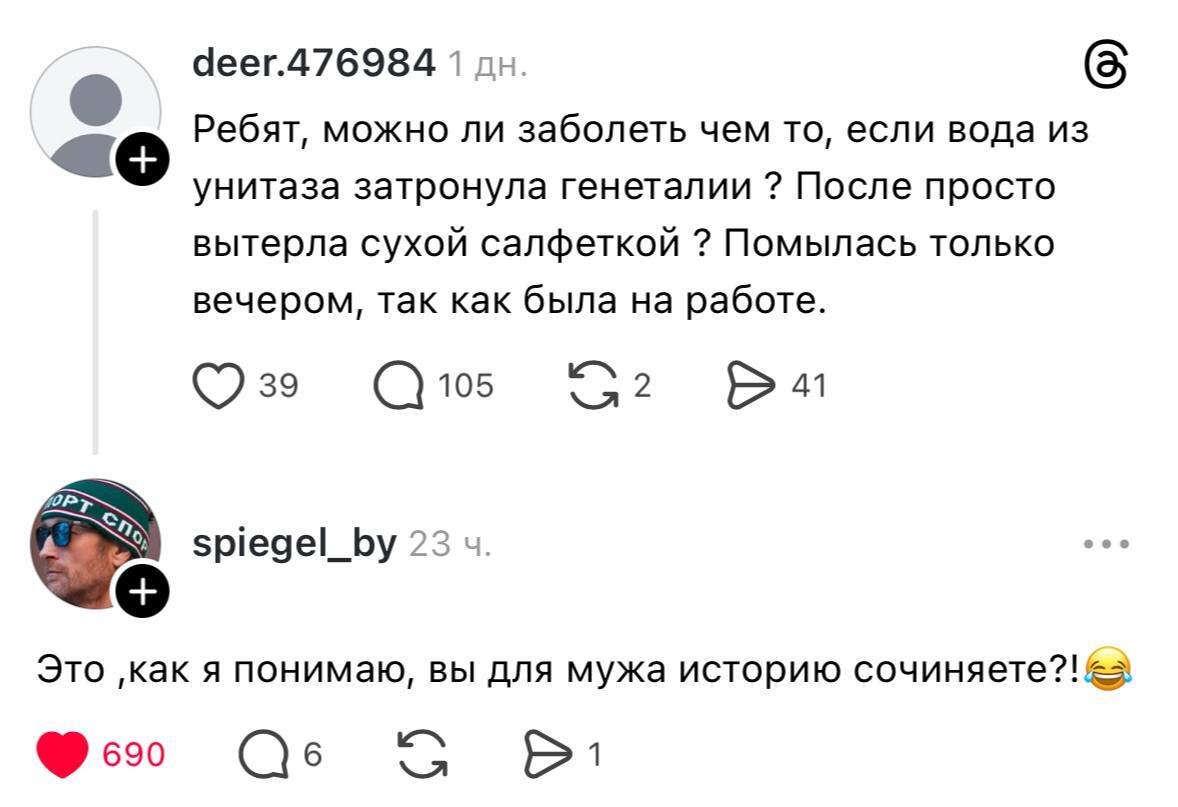Follow deer.476984 using the plus badge
Viewport: 1178px width, 807px height.
(142, 158)
